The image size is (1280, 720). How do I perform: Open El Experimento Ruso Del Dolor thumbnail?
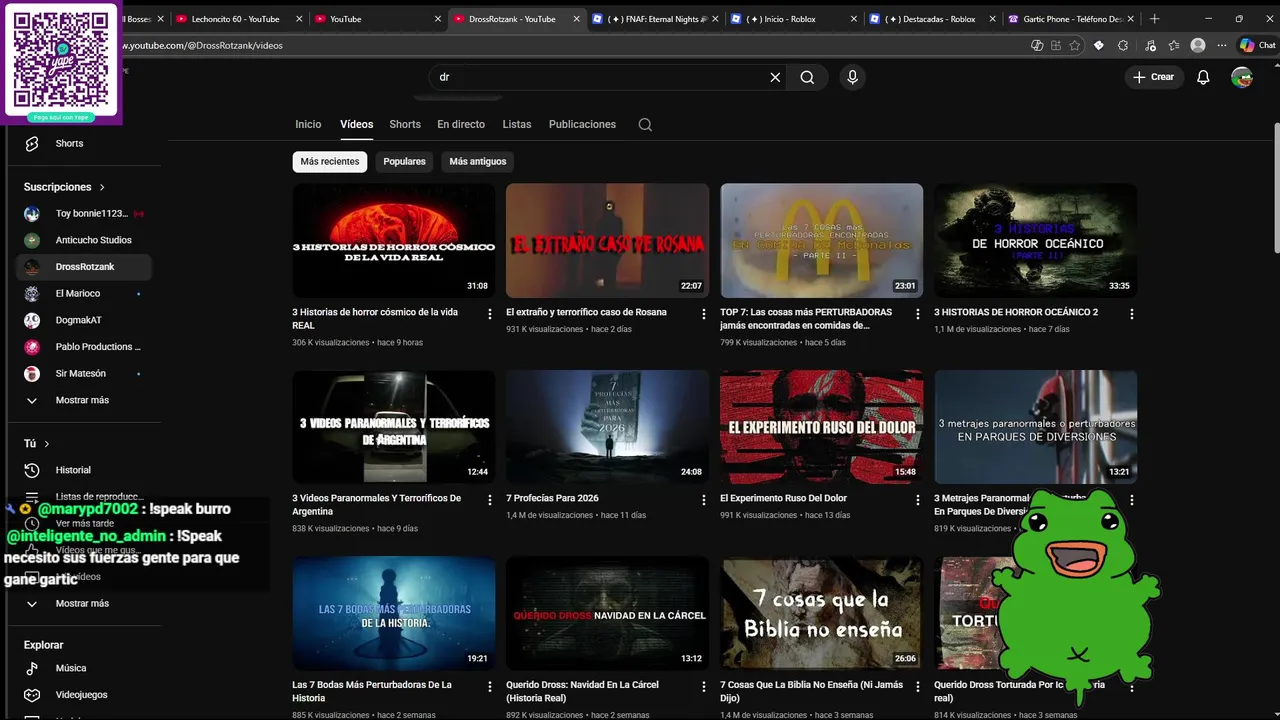(821, 427)
